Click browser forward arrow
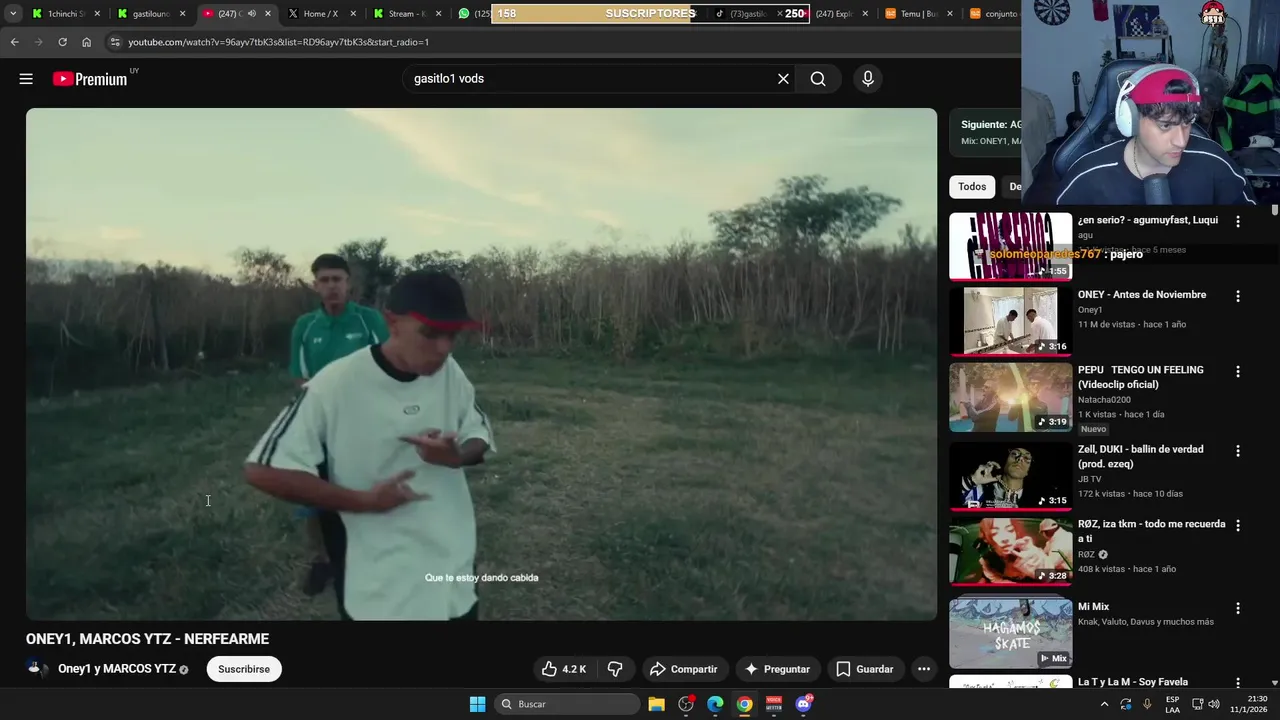The image size is (1280, 720). pos(38,42)
